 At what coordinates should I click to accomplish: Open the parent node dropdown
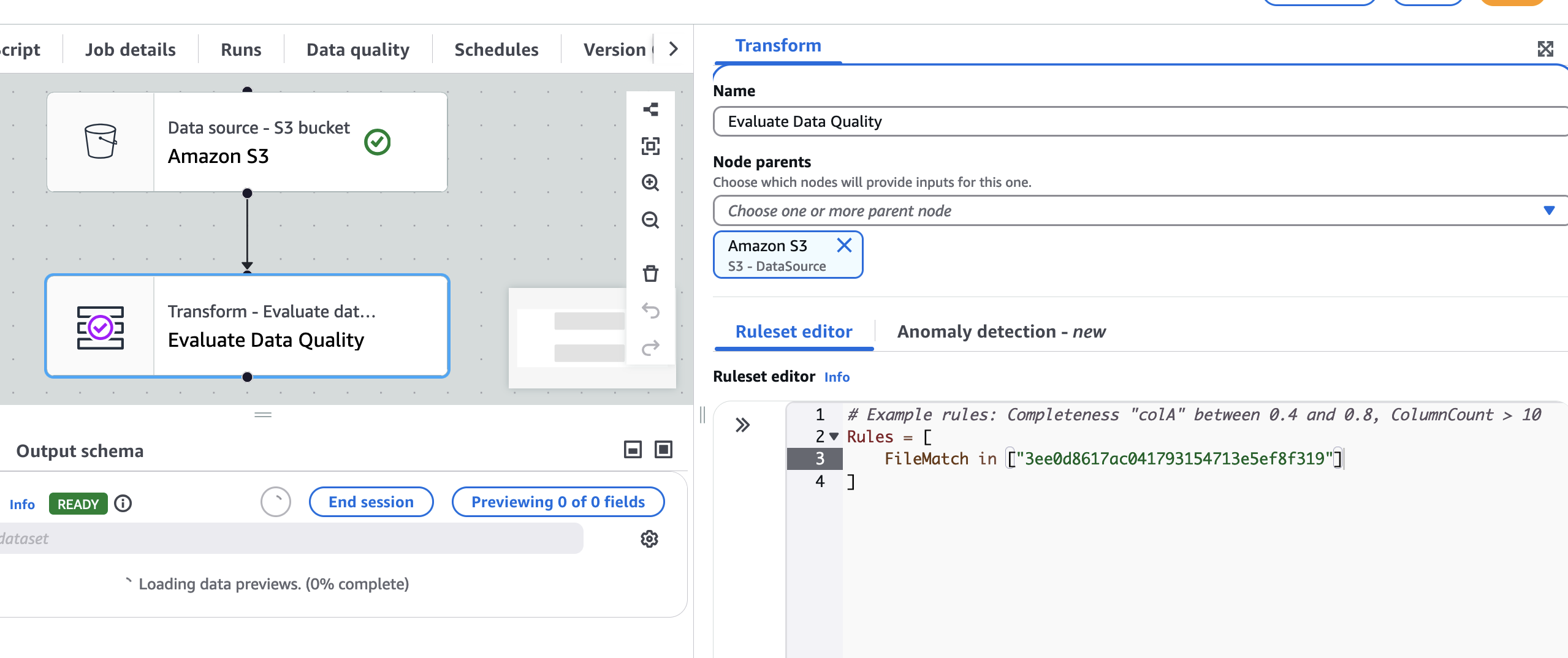(x=1550, y=210)
